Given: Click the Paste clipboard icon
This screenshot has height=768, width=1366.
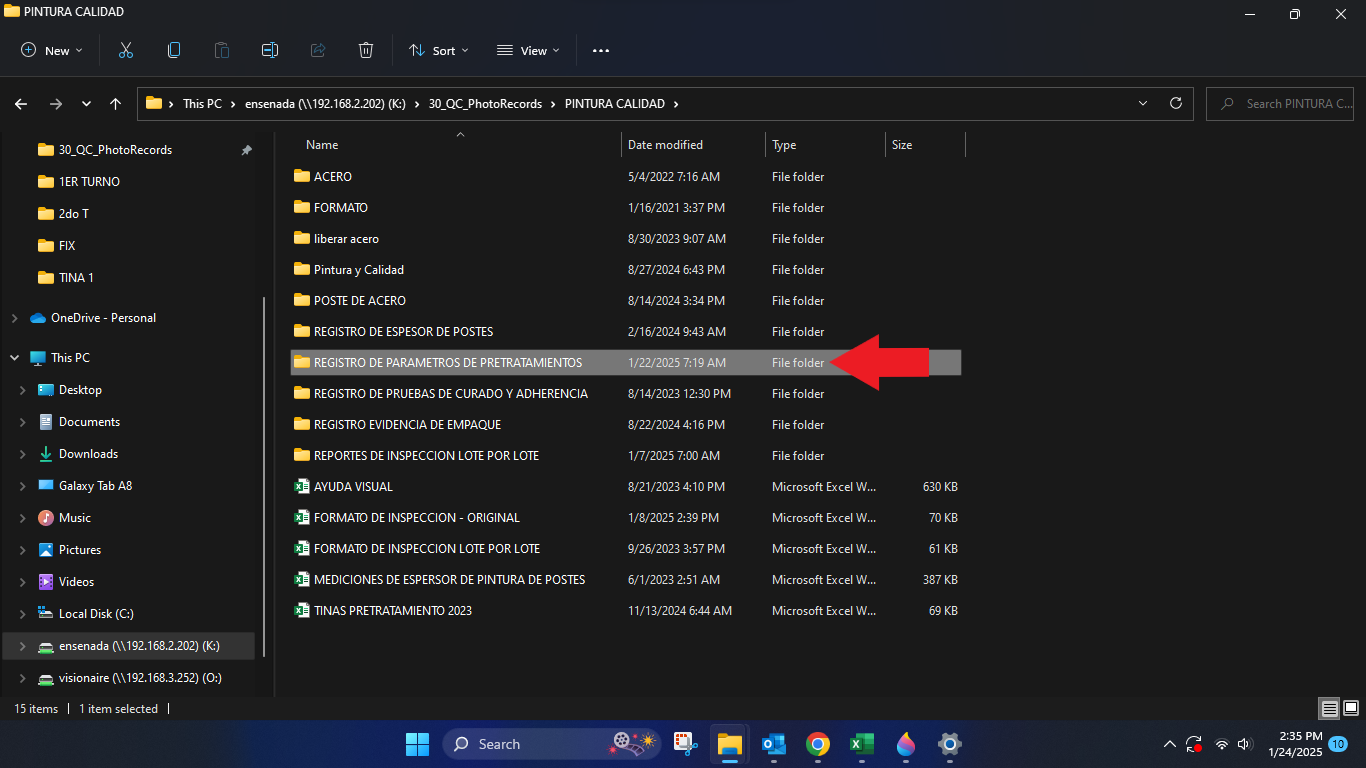Looking at the screenshot, I should [222, 50].
